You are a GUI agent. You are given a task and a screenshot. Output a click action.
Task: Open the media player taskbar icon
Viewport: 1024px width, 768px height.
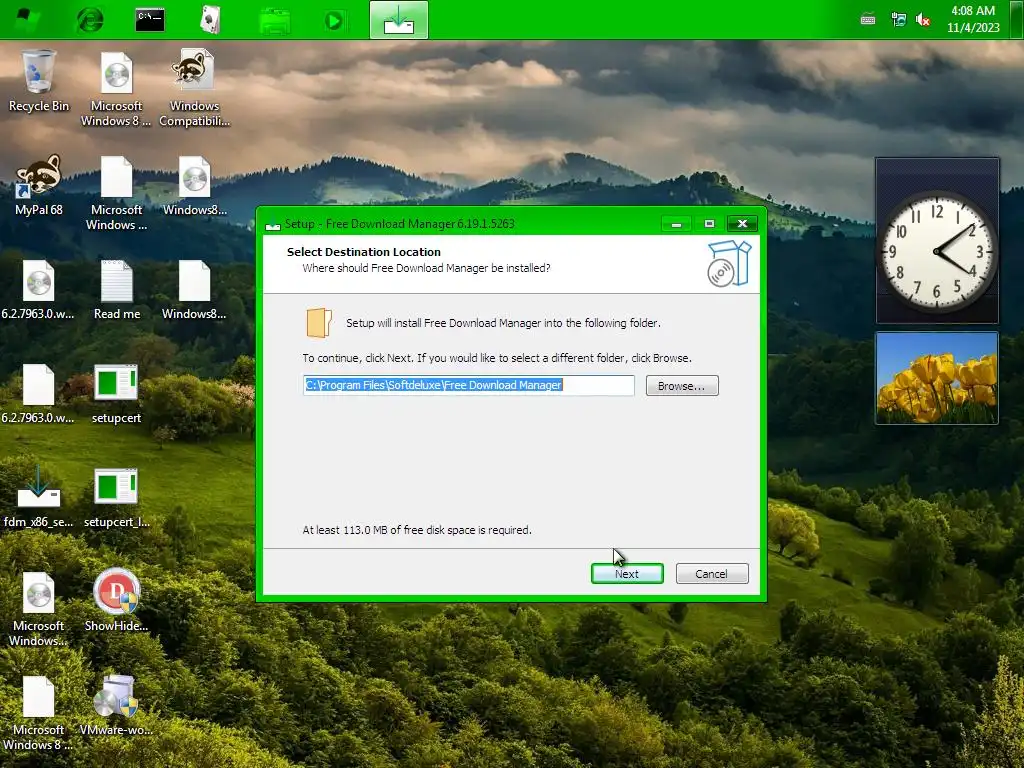pos(334,20)
